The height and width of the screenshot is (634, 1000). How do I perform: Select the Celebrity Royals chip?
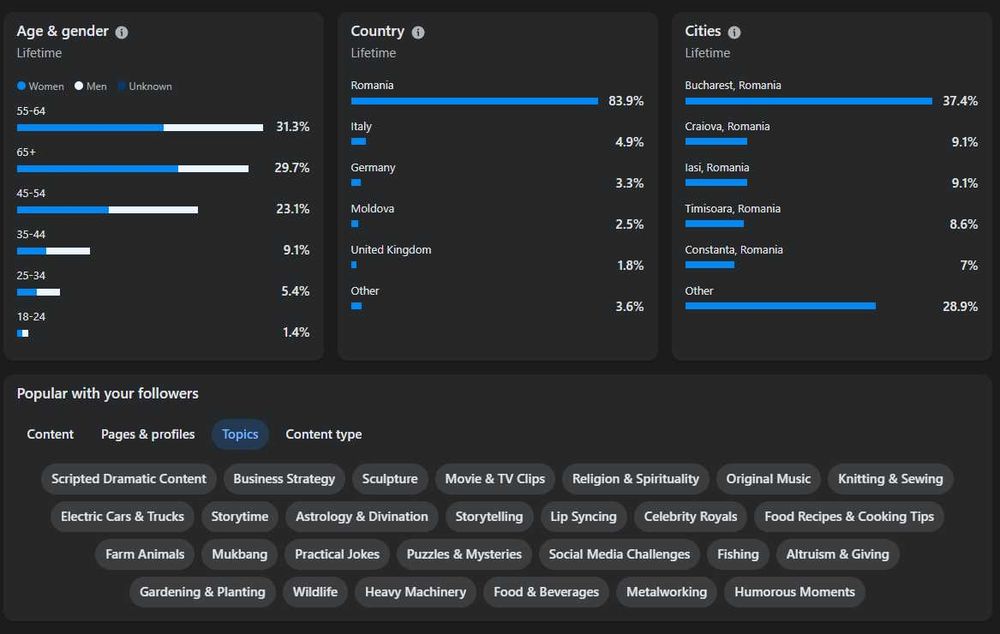tap(691, 517)
